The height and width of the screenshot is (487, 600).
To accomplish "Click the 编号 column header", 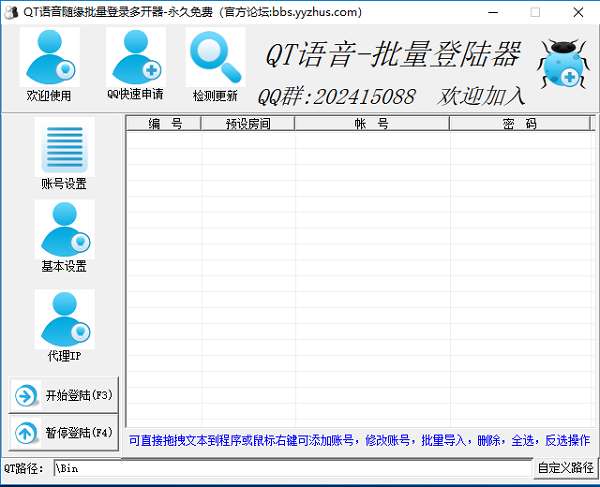I will click(x=163, y=124).
